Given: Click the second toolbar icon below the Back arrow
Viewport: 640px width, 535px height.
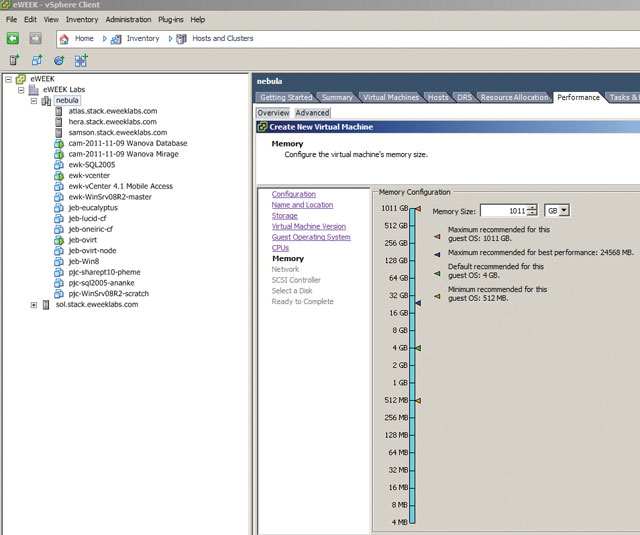Looking at the screenshot, I should pyautogui.click(x=37, y=60).
